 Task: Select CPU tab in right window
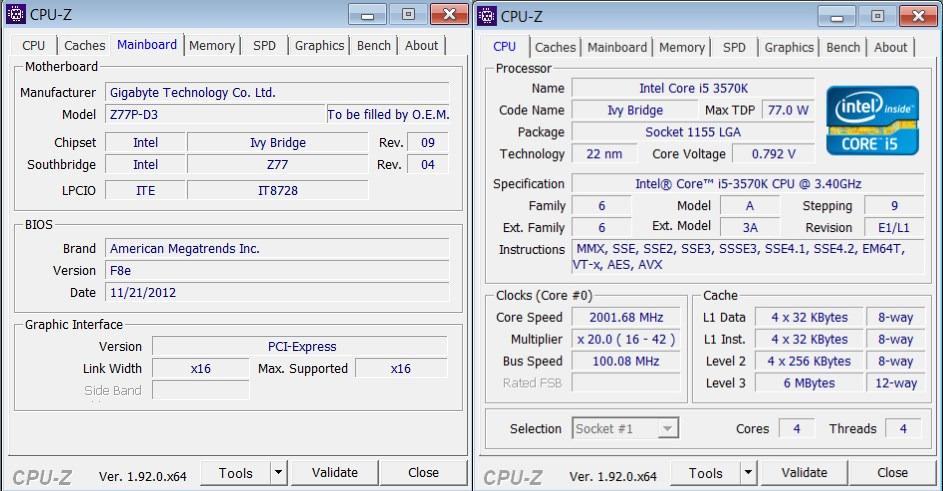(504, 46)
